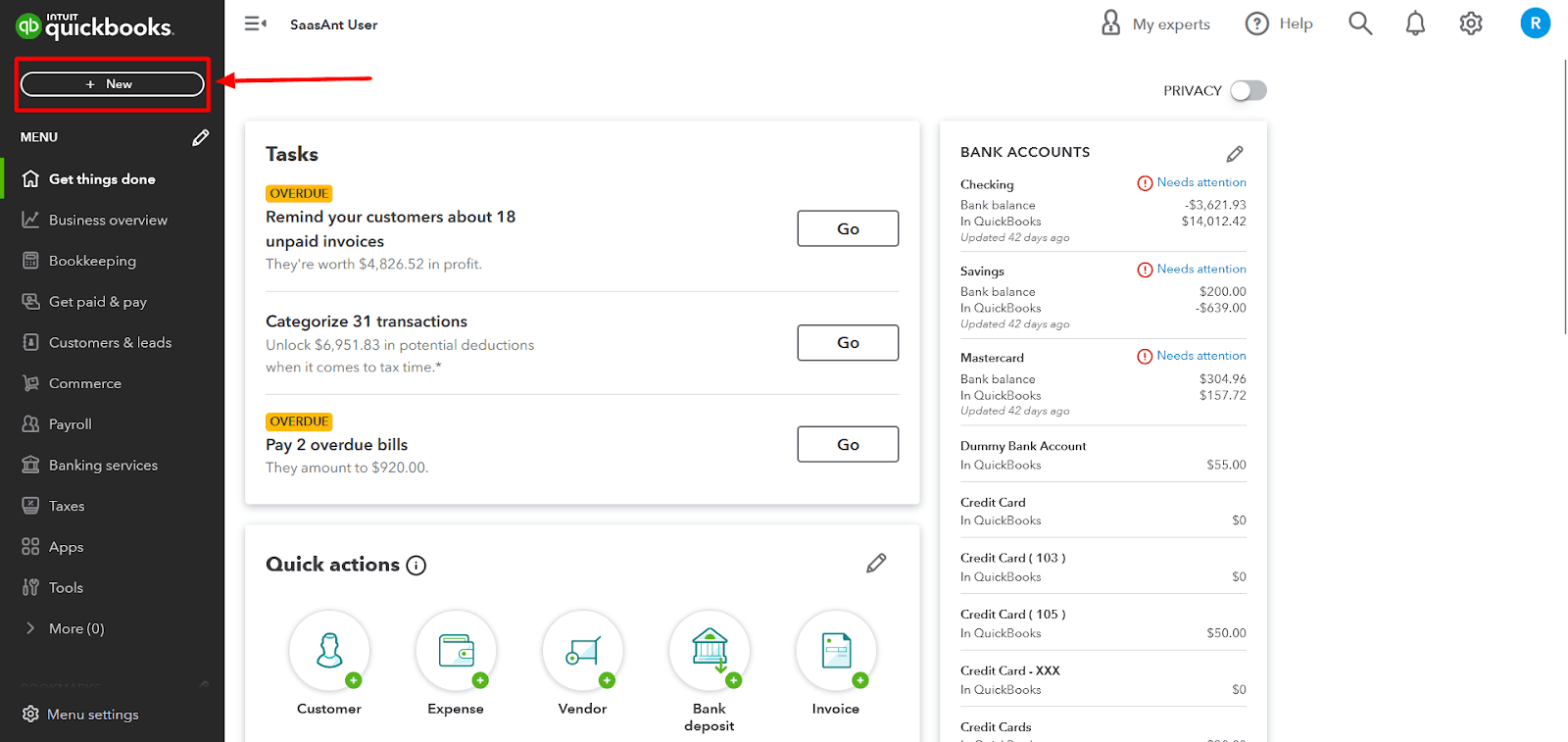This screenshot has height=742, width=1568.
Task: Click Go for unpaid invoices reminder
Action: [848, 228]
